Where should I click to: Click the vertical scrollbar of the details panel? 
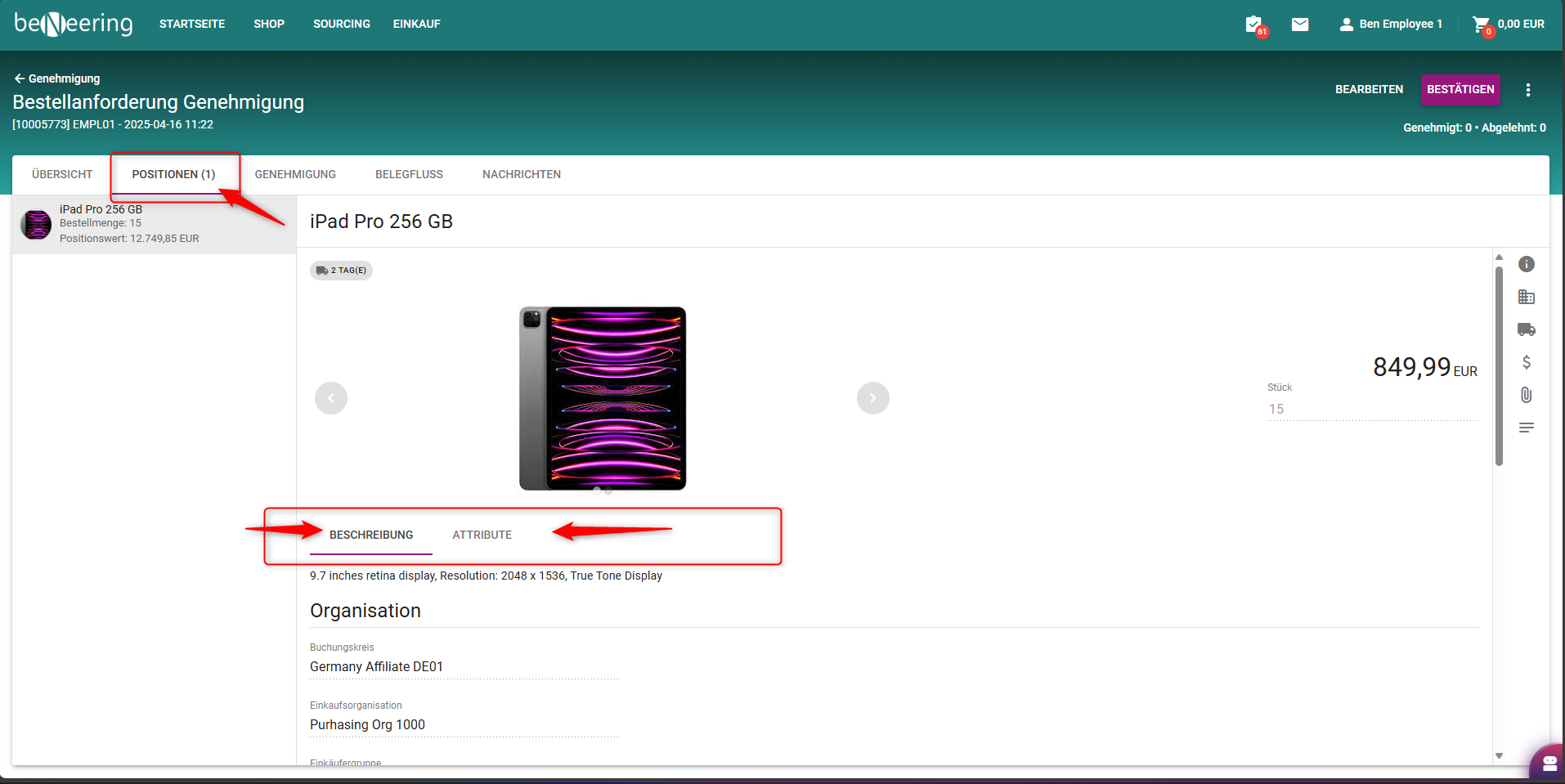(1499, 366)
